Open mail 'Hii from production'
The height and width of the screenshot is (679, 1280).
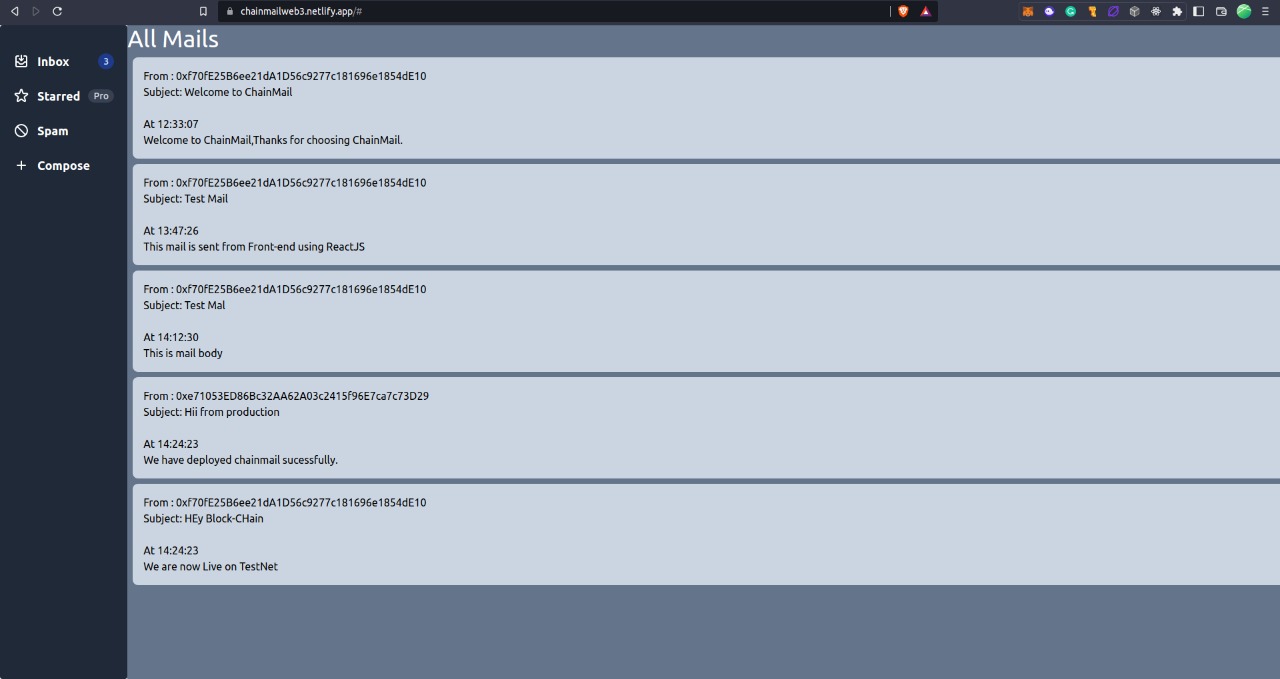[706, 428]
